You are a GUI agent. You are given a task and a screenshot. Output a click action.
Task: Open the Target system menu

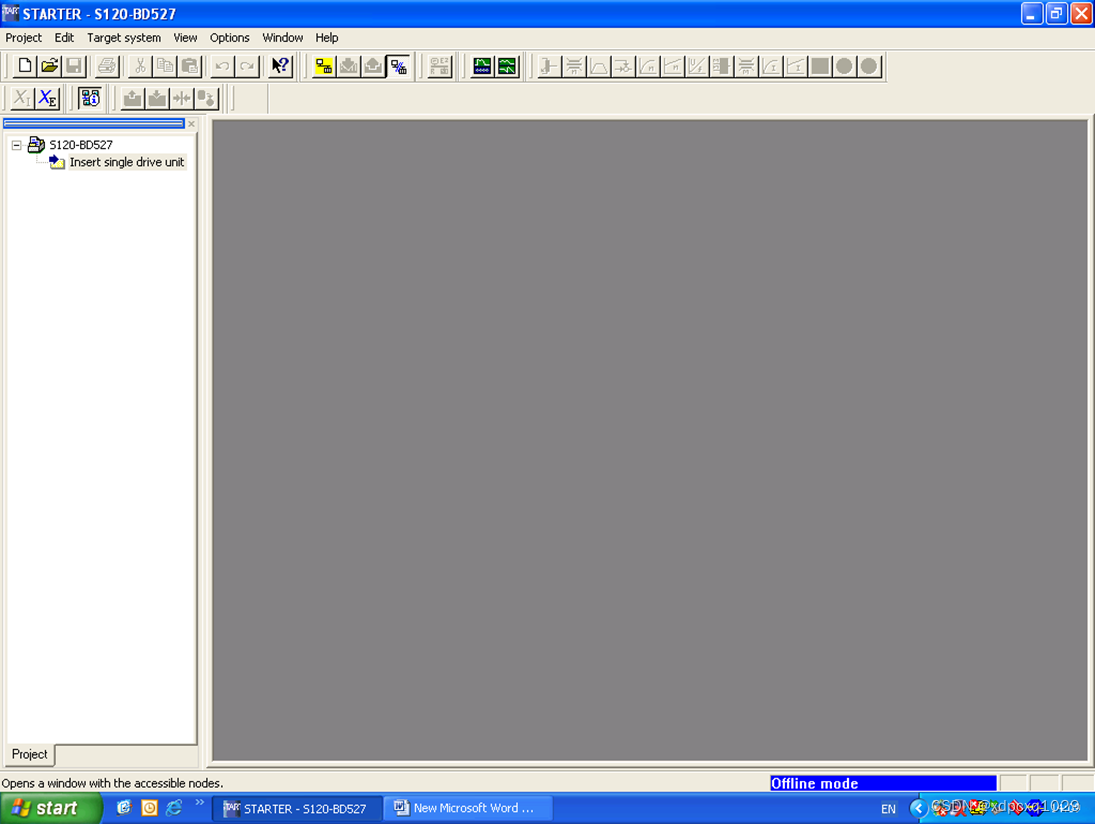[124, 38]
